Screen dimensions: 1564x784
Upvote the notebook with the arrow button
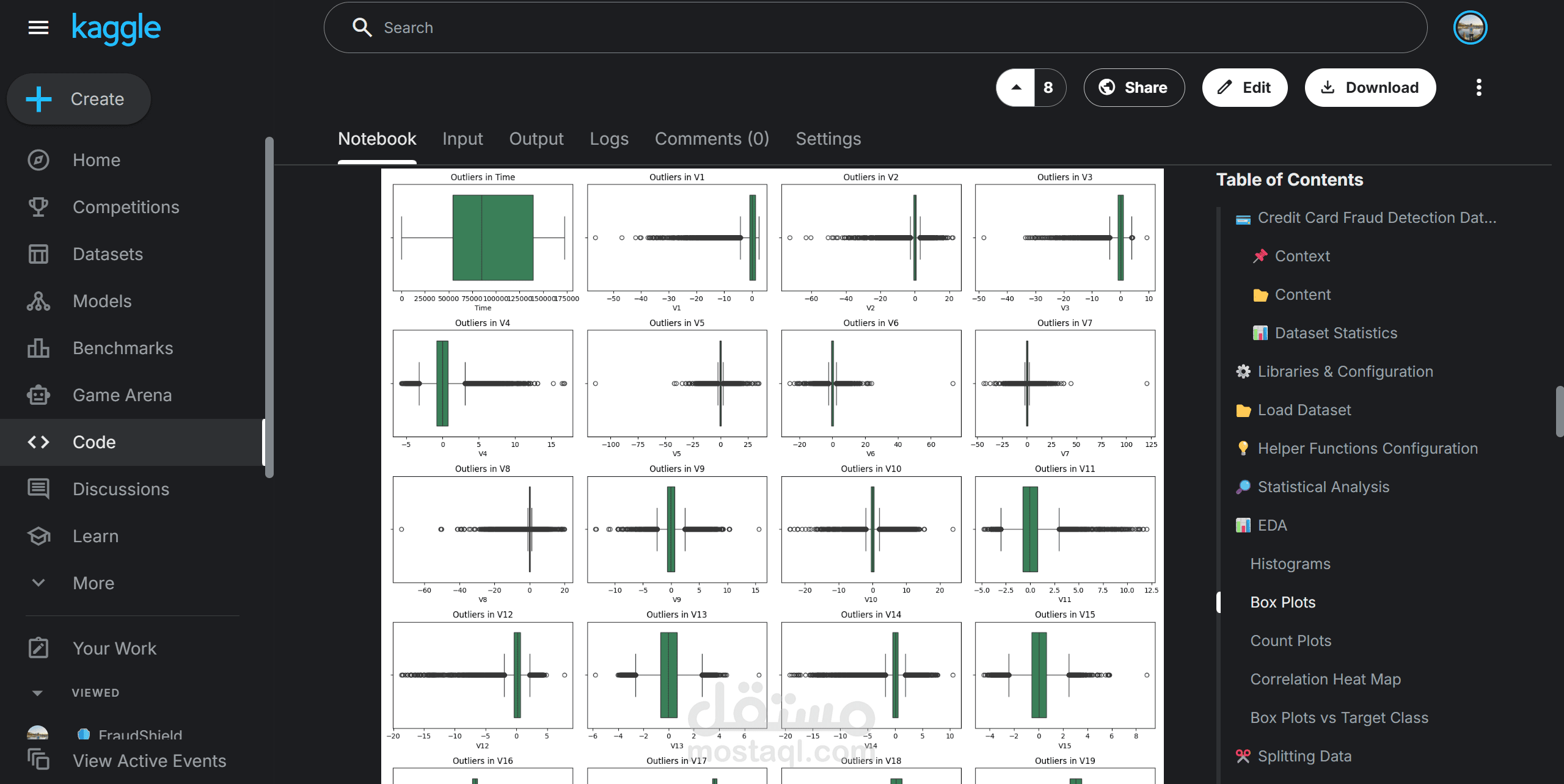[x=1016, y=87]
